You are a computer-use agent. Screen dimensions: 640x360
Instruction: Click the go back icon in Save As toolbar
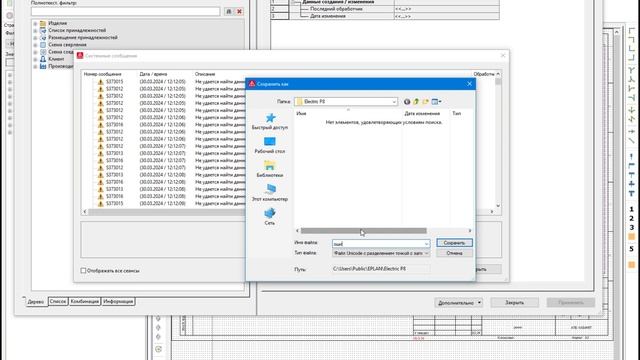point(407,102)
